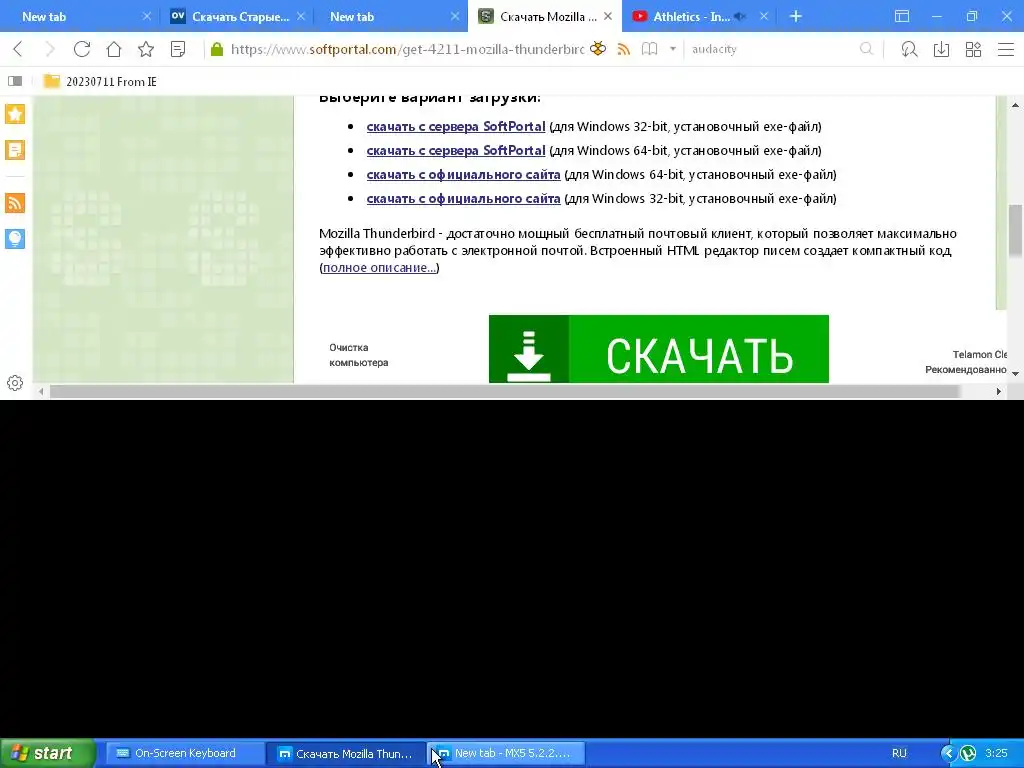Bookmark page with the star icon in toolbar
The image size is (1024, 768).
pos(146,49)
